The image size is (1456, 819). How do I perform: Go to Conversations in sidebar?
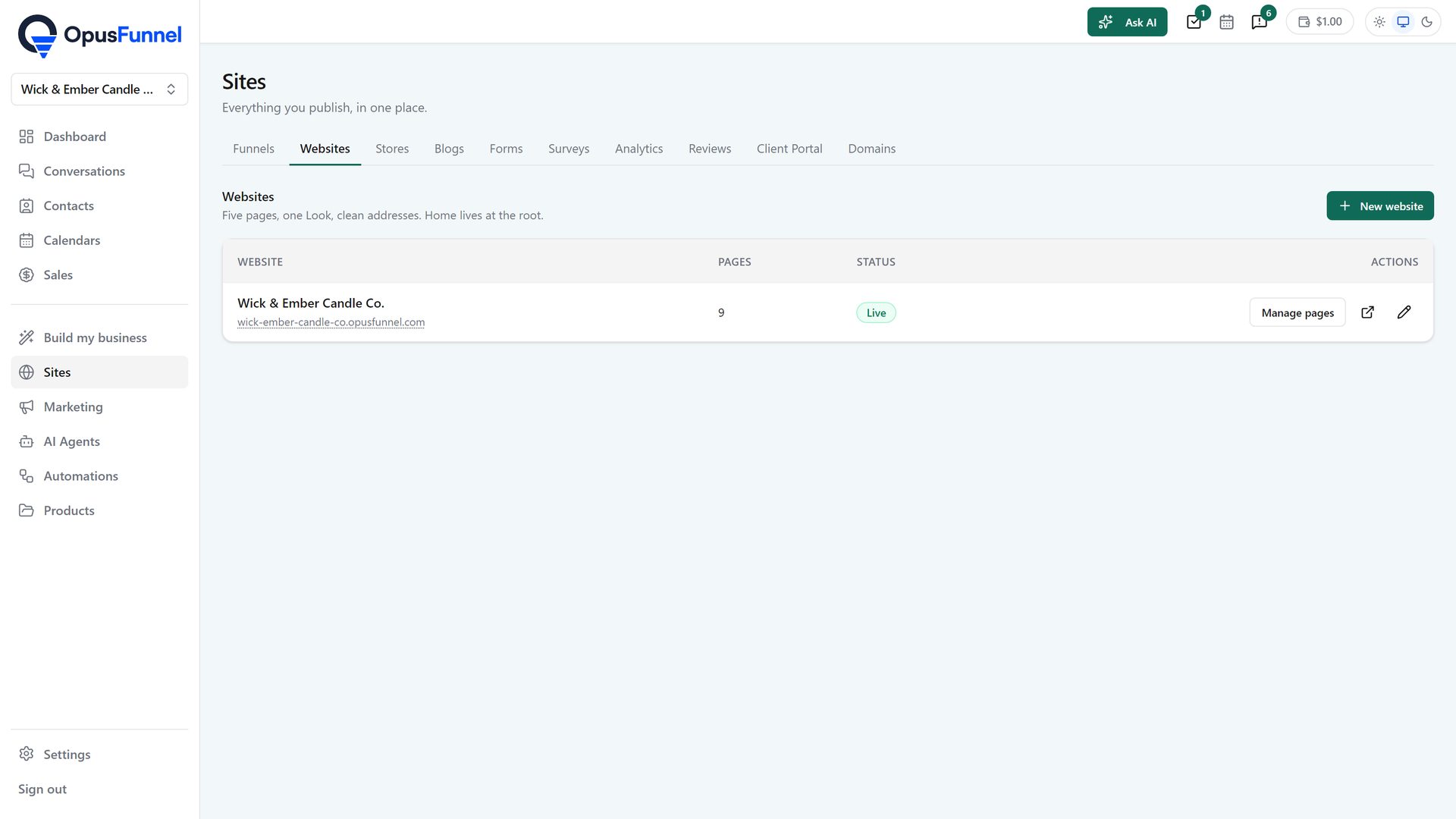coord(99,171)
